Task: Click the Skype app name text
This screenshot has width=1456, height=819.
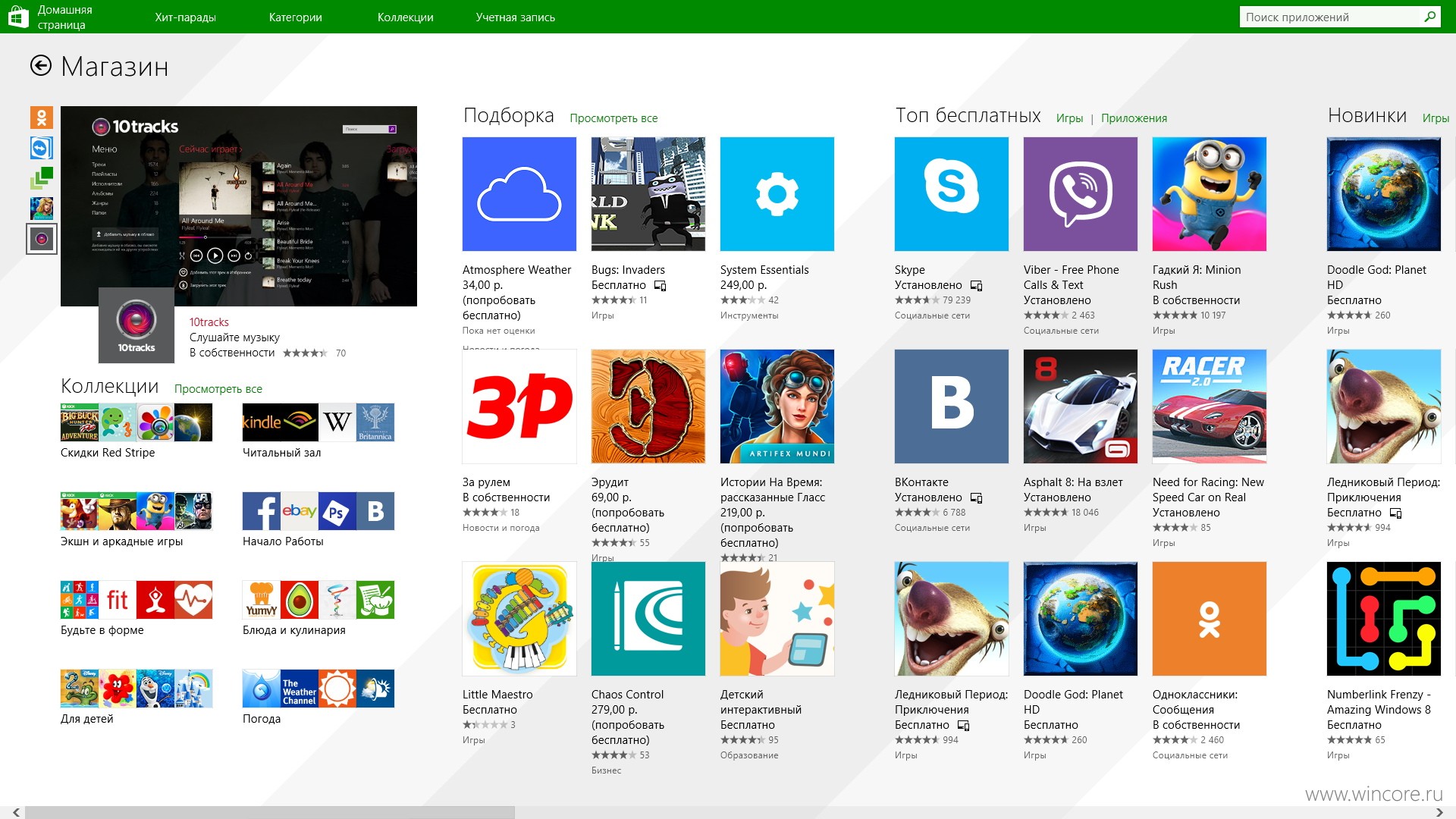Action: [x=910, y=270]
